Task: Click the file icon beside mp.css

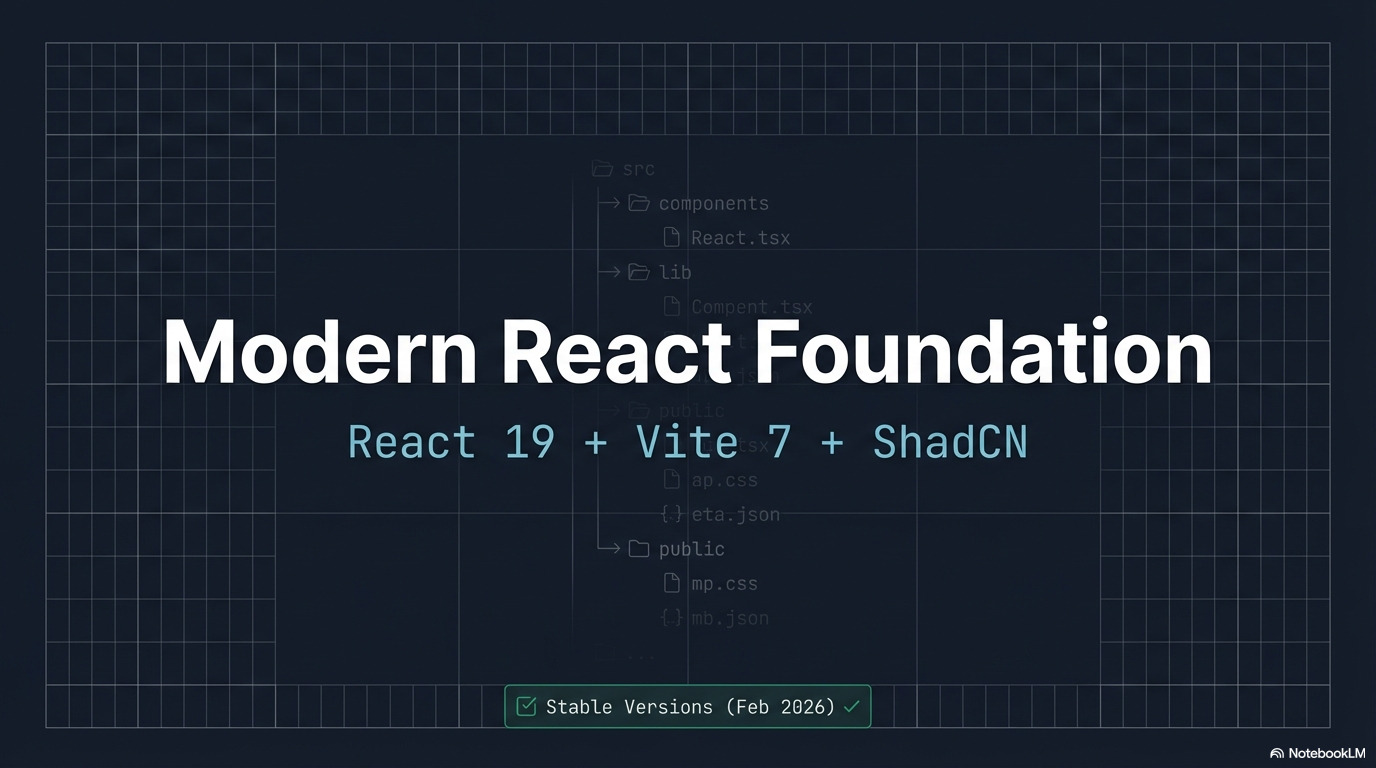Action: tap(673, 583)
